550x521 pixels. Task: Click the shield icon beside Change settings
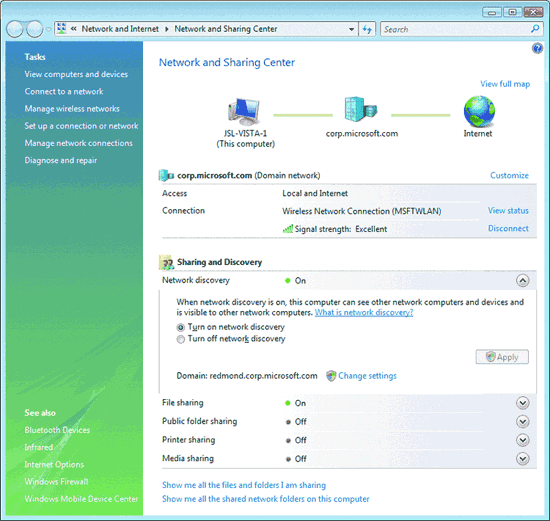tap(331, 376)
